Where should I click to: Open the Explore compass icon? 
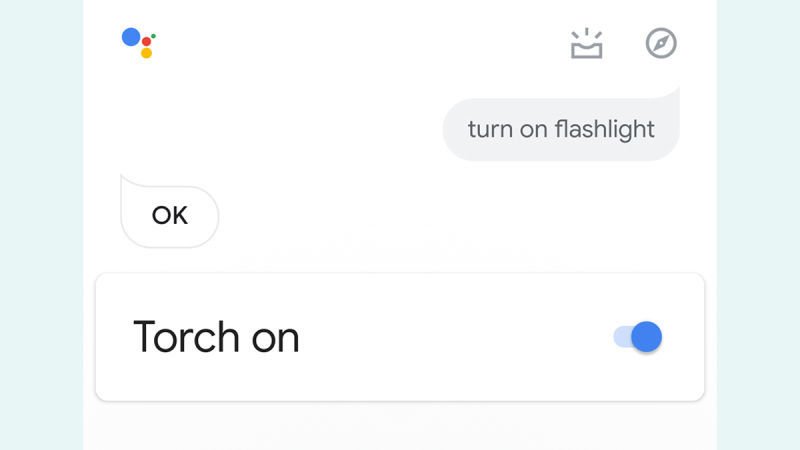[661, 43]
